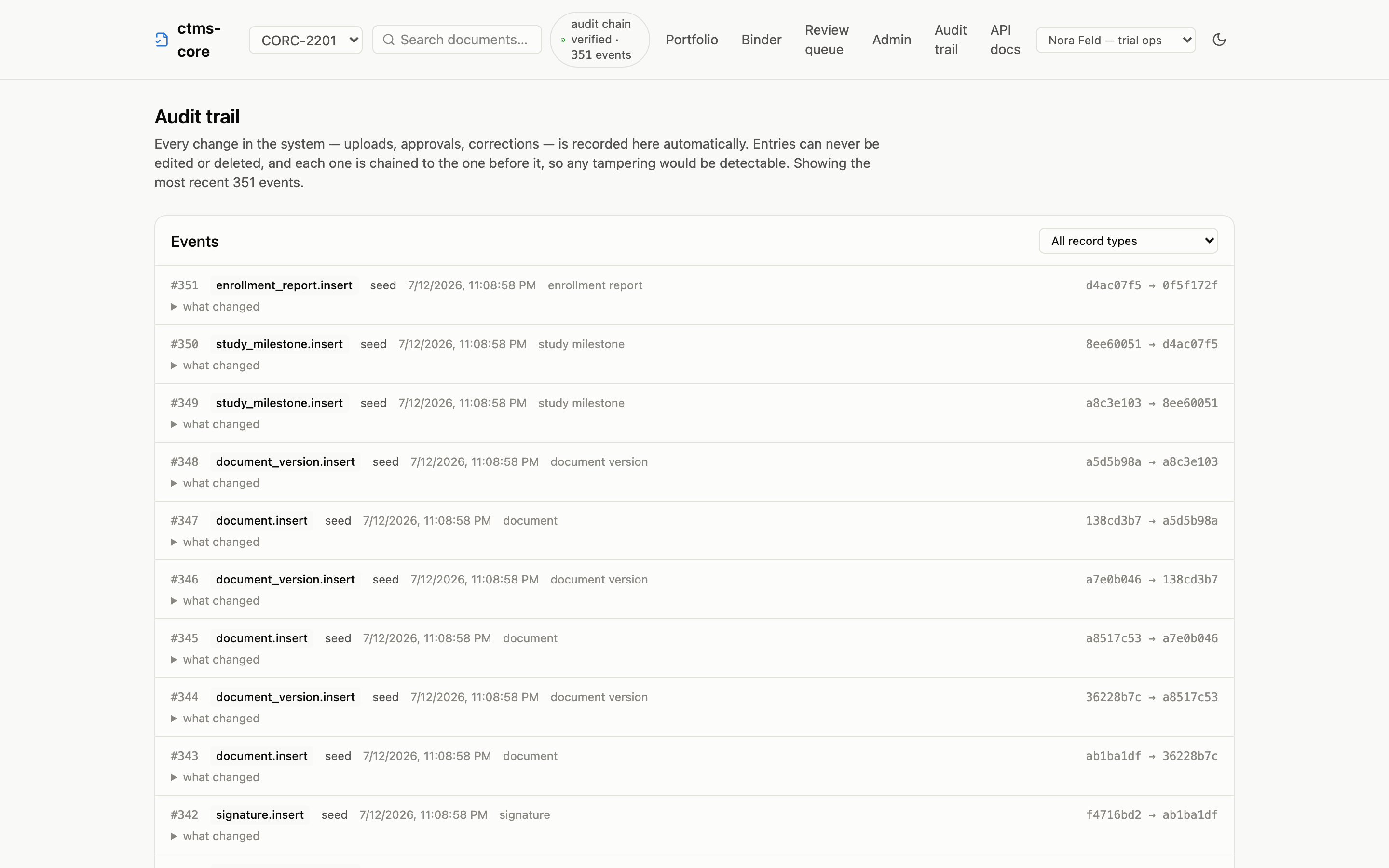Screen dimensions: 1389x868
Task: Expand what changed for event #346
Action: (x=215, y=601)
